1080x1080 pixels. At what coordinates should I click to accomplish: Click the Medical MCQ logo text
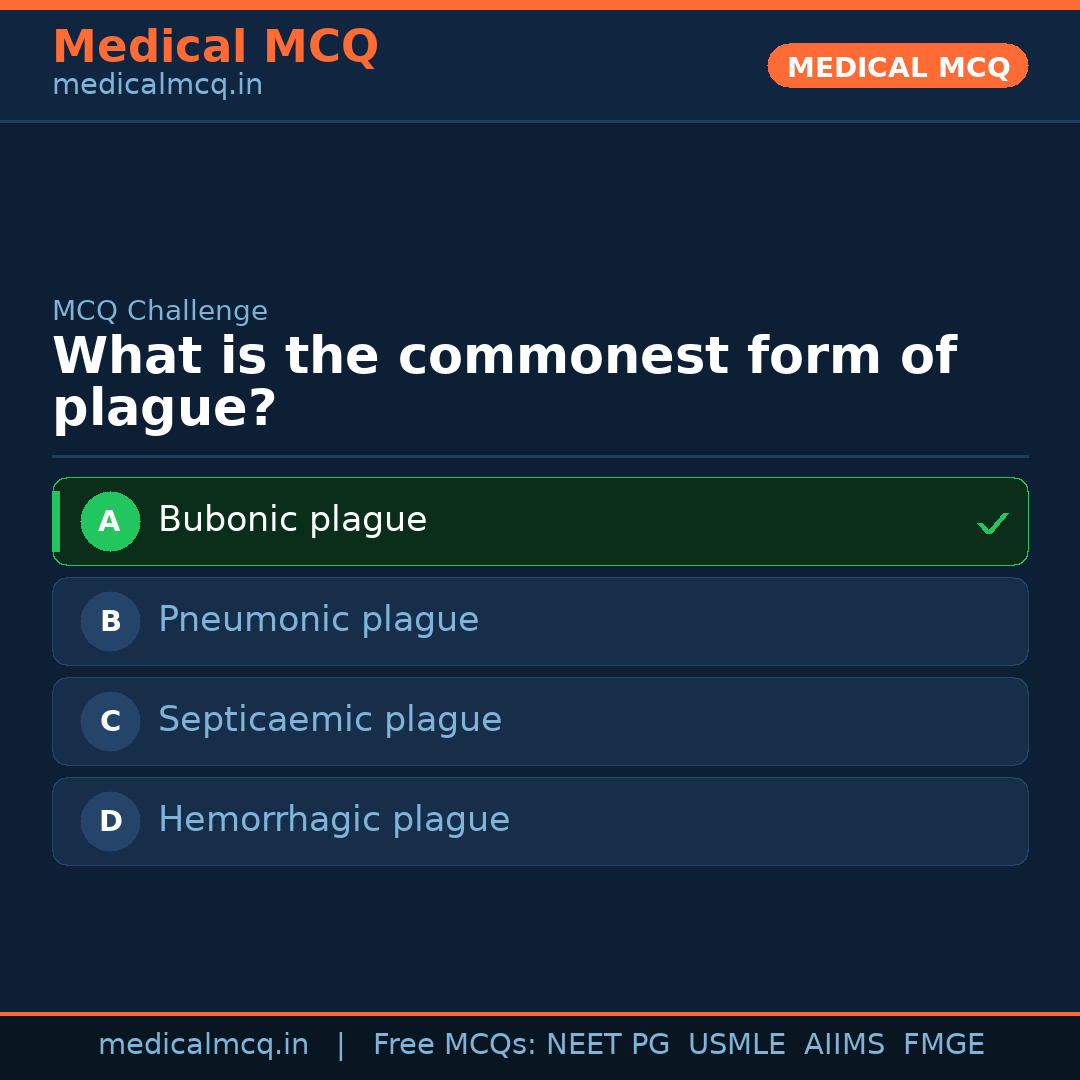click(x=215, y=46)
